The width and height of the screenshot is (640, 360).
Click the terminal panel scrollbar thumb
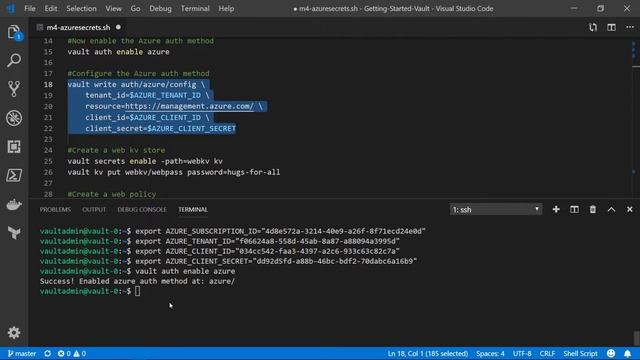pos(636,338)
